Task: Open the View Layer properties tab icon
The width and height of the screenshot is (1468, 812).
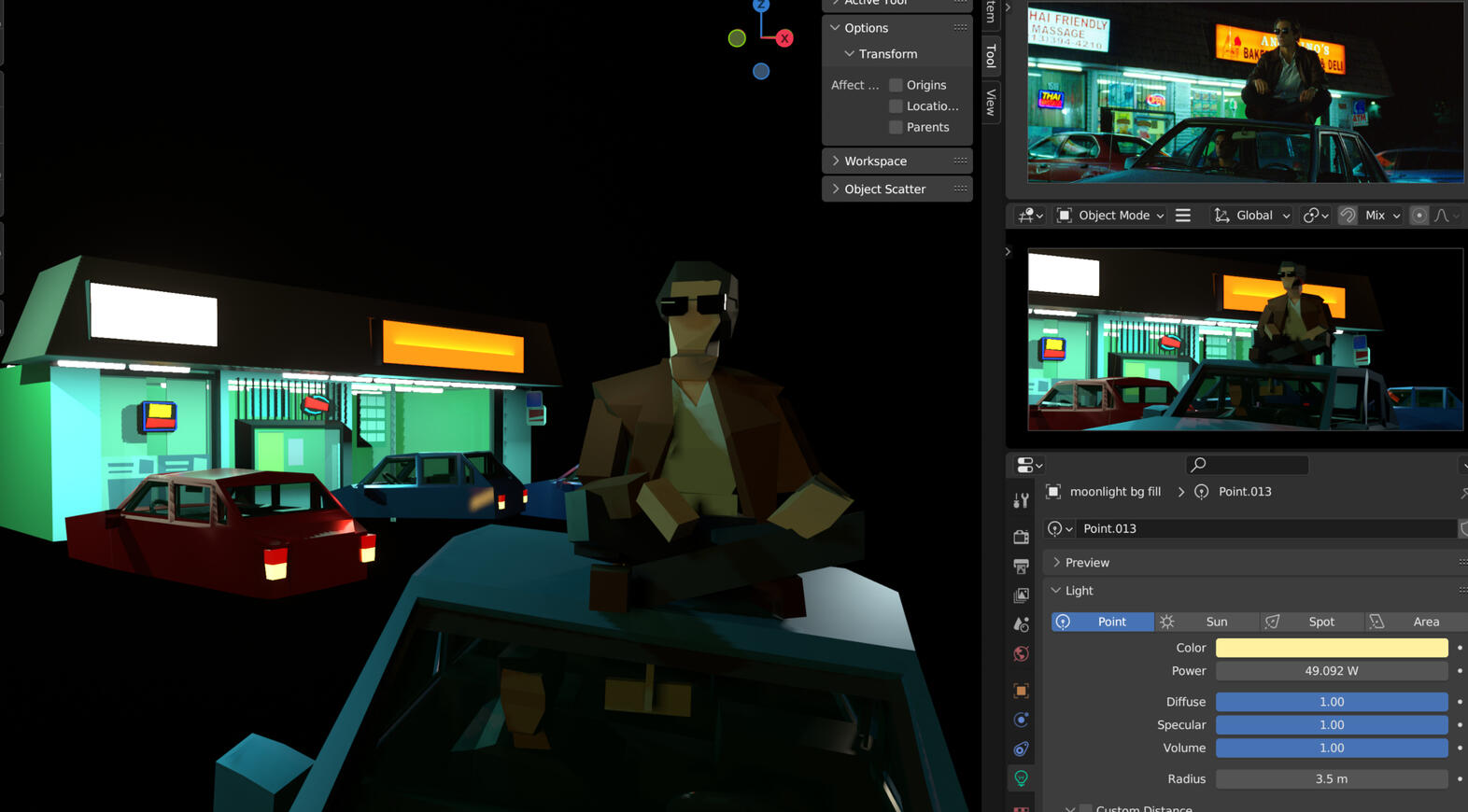Action: 1021,595
